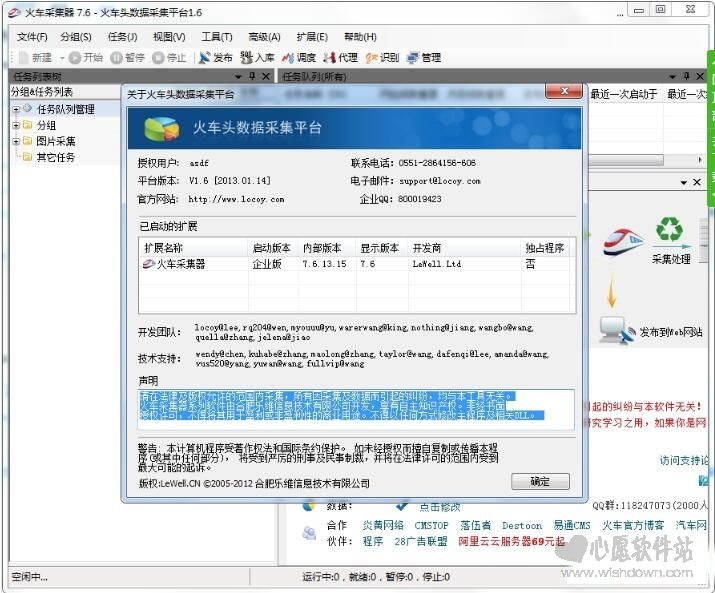Click the train icon in the workflow panel
715x593 pixels.
(x=623, y=241)
